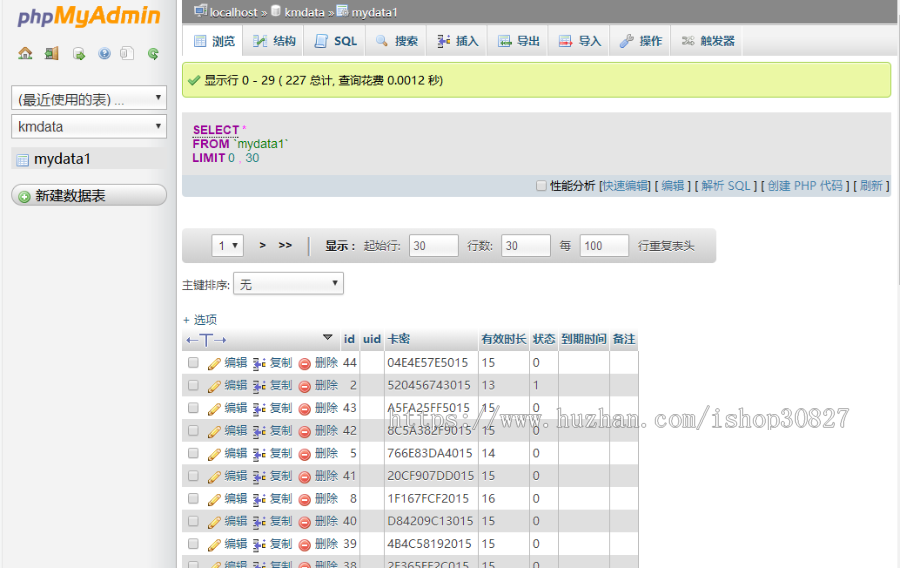This screenshot has height=568, width=900.
Task: Open phpMyAdmin documentation help icon
Action: tap(104, 53)
